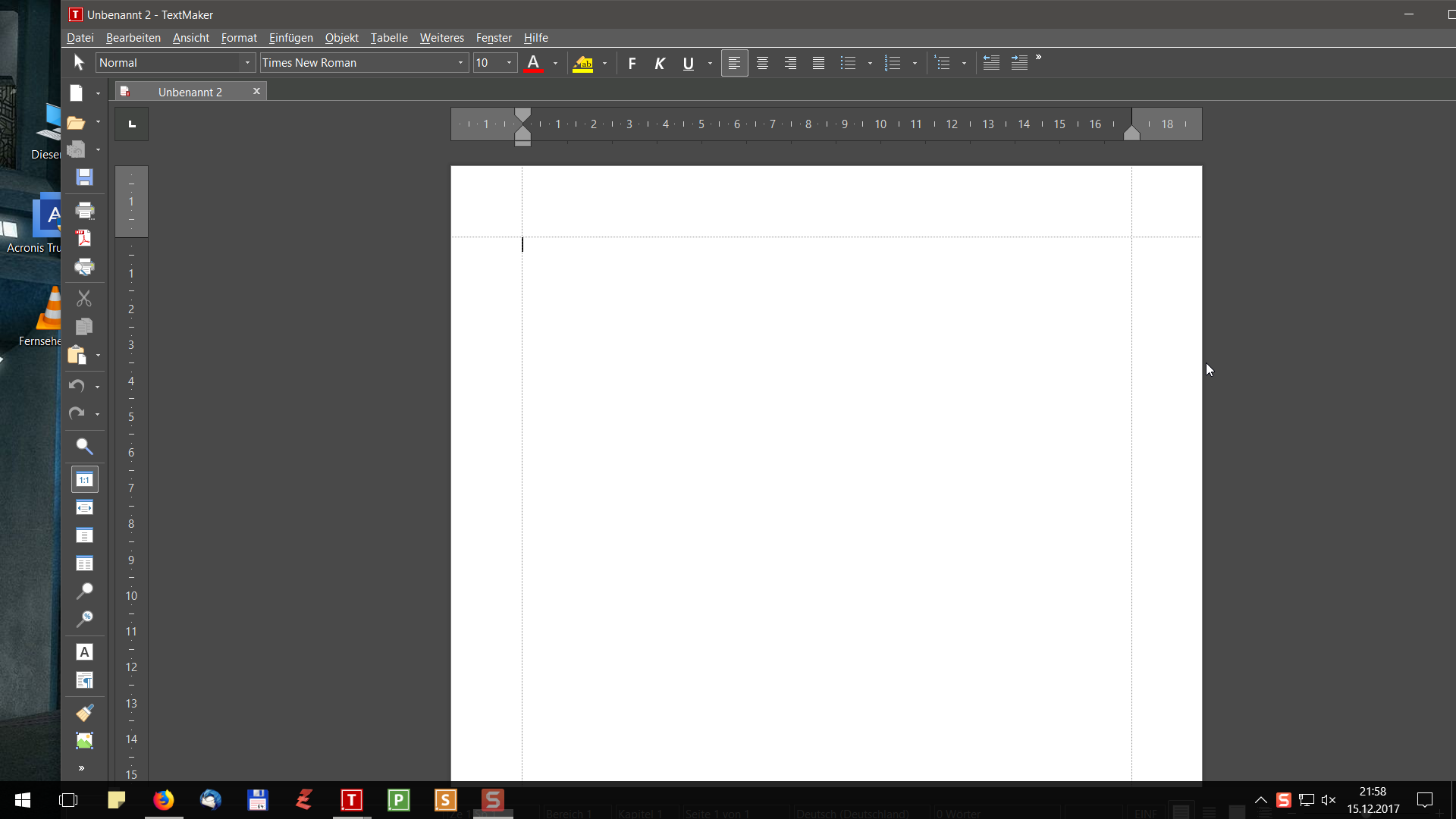Insert a text frame with the A icon
This screenshot has height=819, width=1456.
(x=84, y=652)
